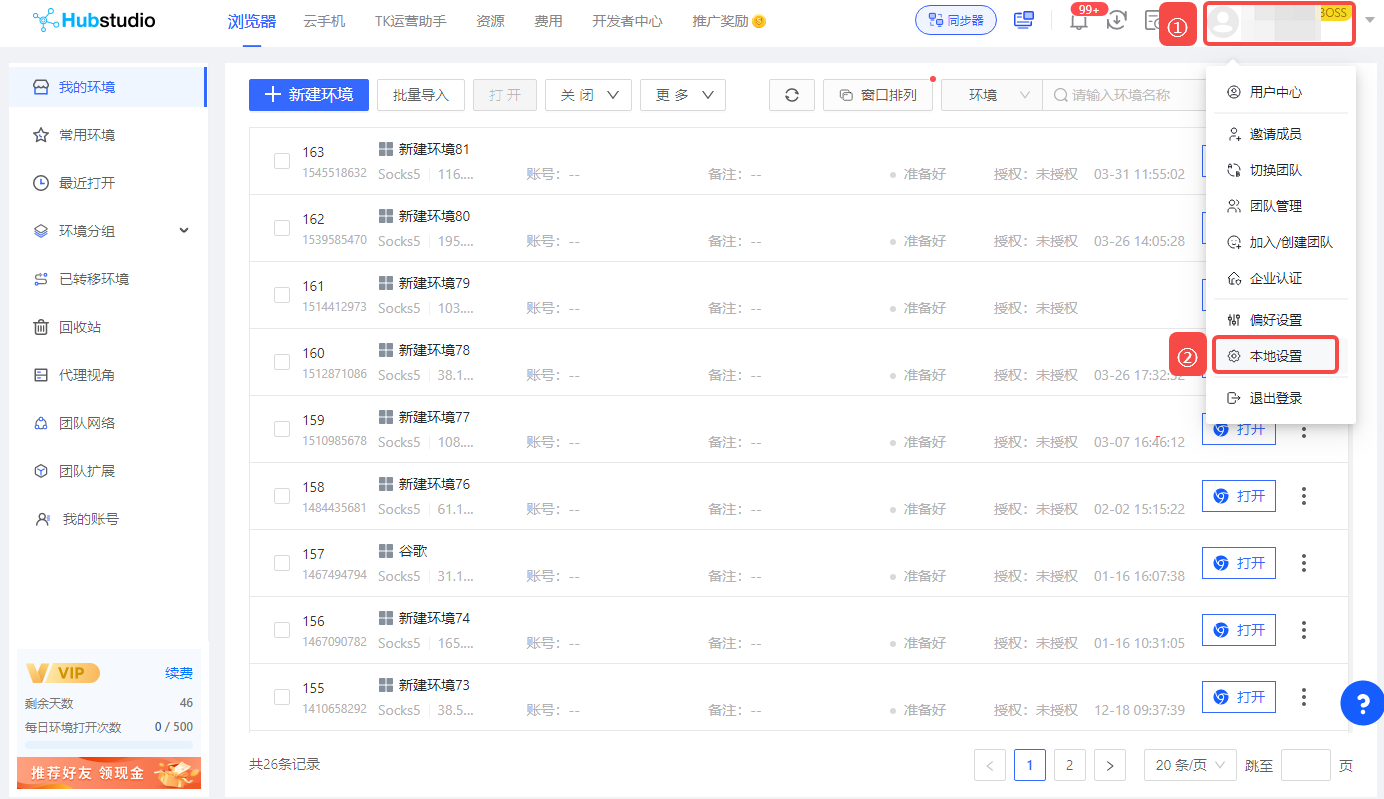Image resolution: width=1384 pixels, height=799 pixels.
Task: Check the box next to 谷歌 environment 157
Action: coord(282,563)
